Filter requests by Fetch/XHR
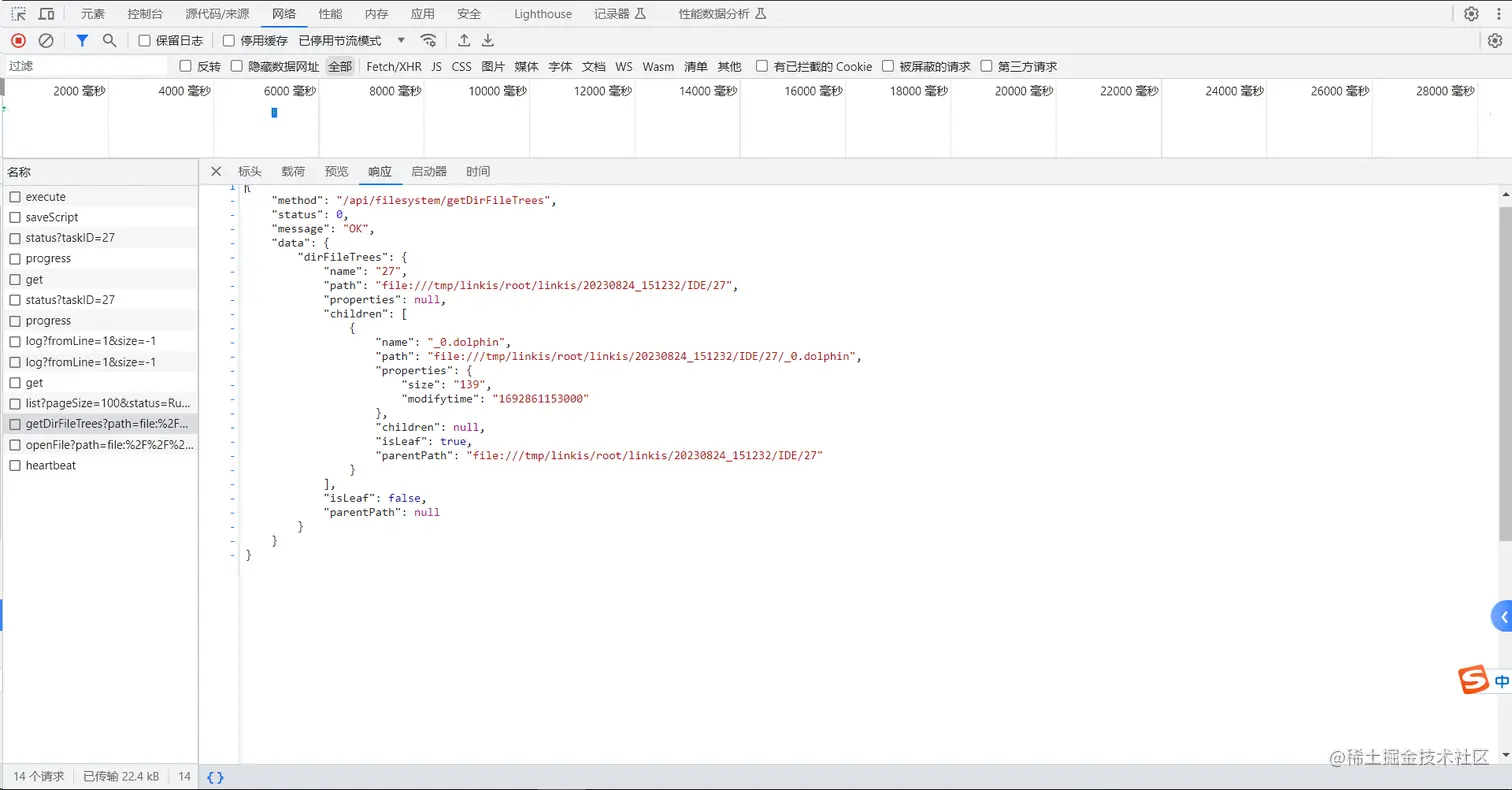Image resolution: width=1512 pixels, height=790 pixels. coord(394,67)
